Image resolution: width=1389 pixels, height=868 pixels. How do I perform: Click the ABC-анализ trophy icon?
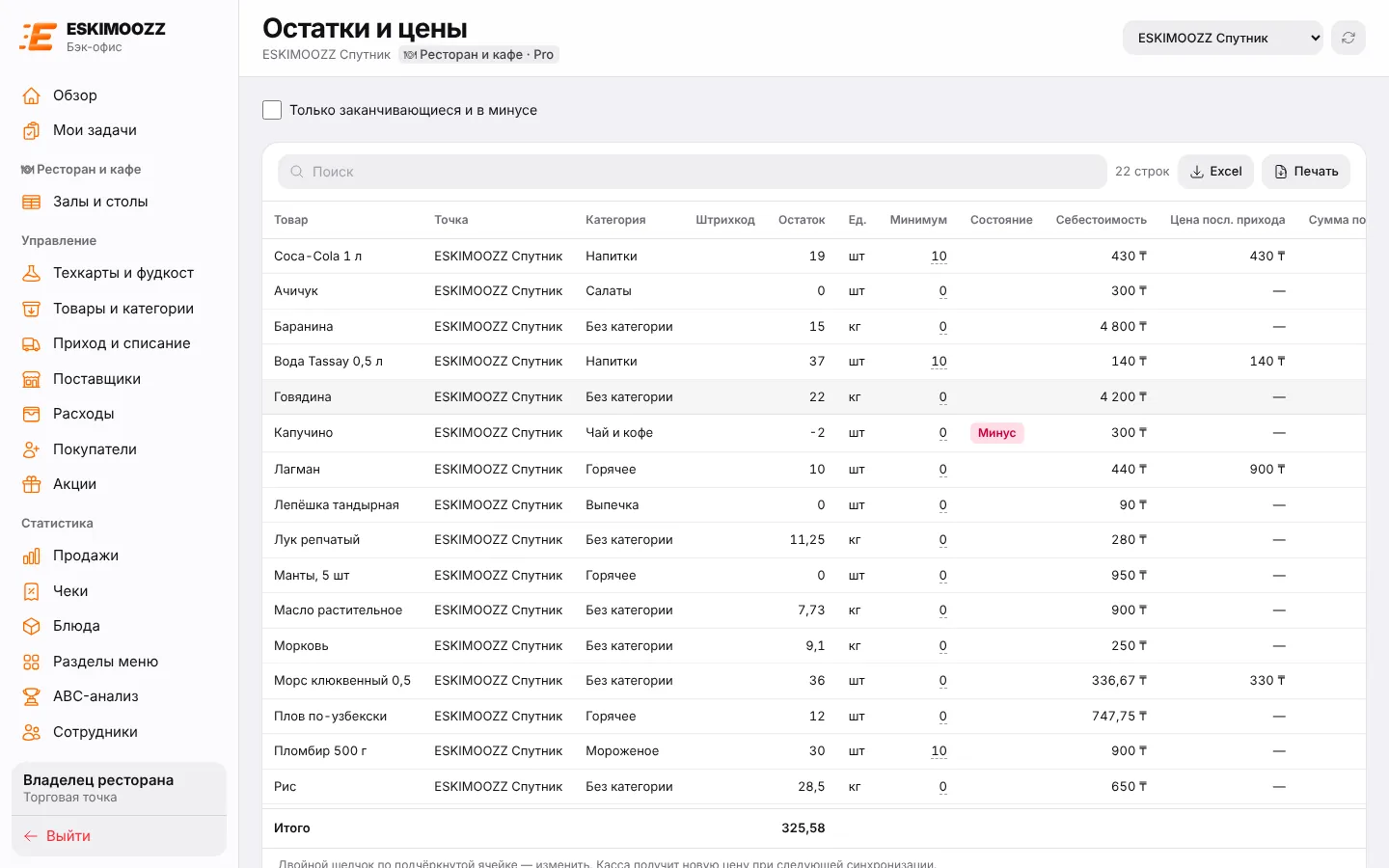pyautogui.click(x=32, y=696)
